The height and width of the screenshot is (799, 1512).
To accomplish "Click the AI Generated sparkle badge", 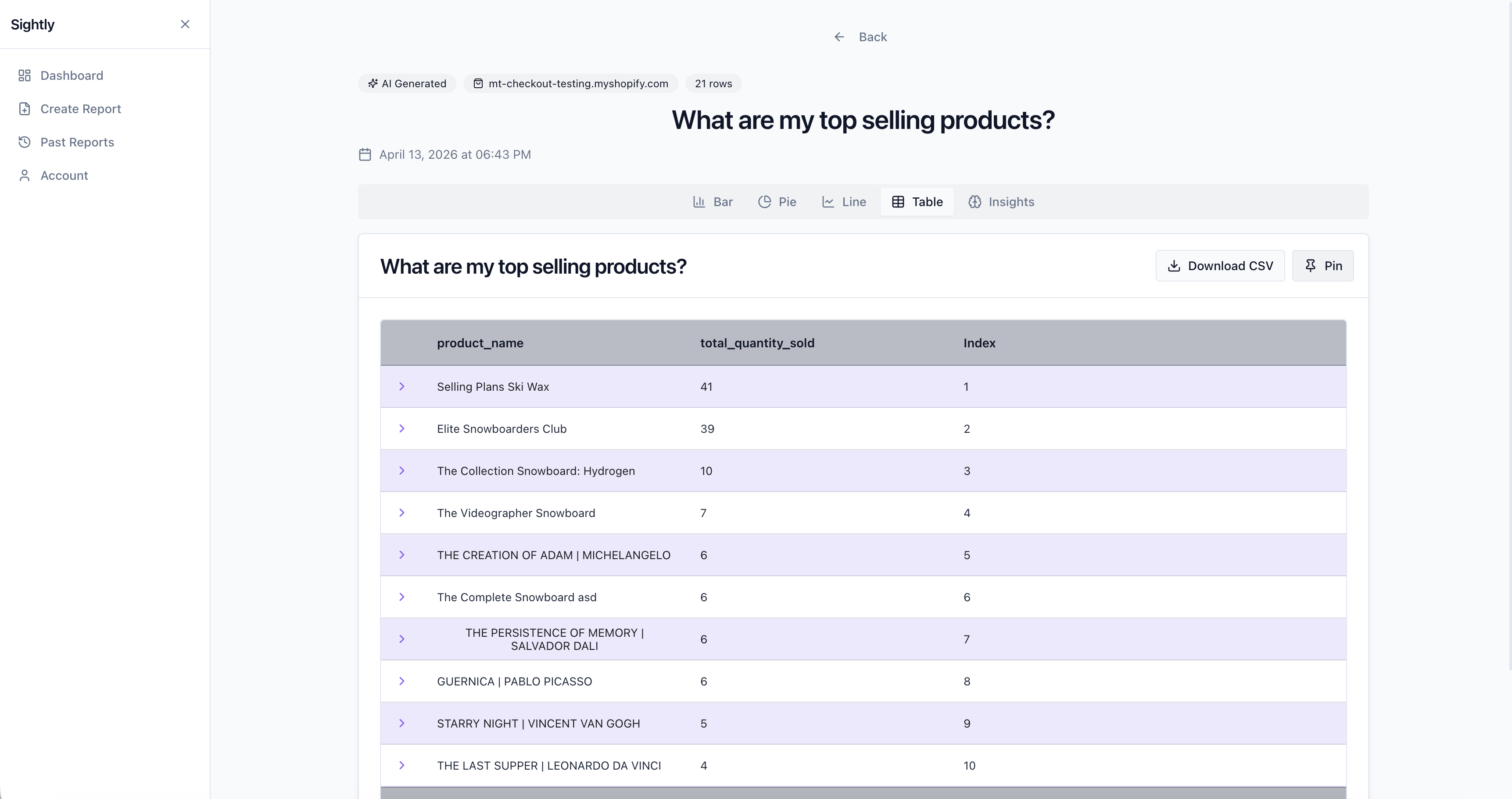I will click(x=407, y=84).
